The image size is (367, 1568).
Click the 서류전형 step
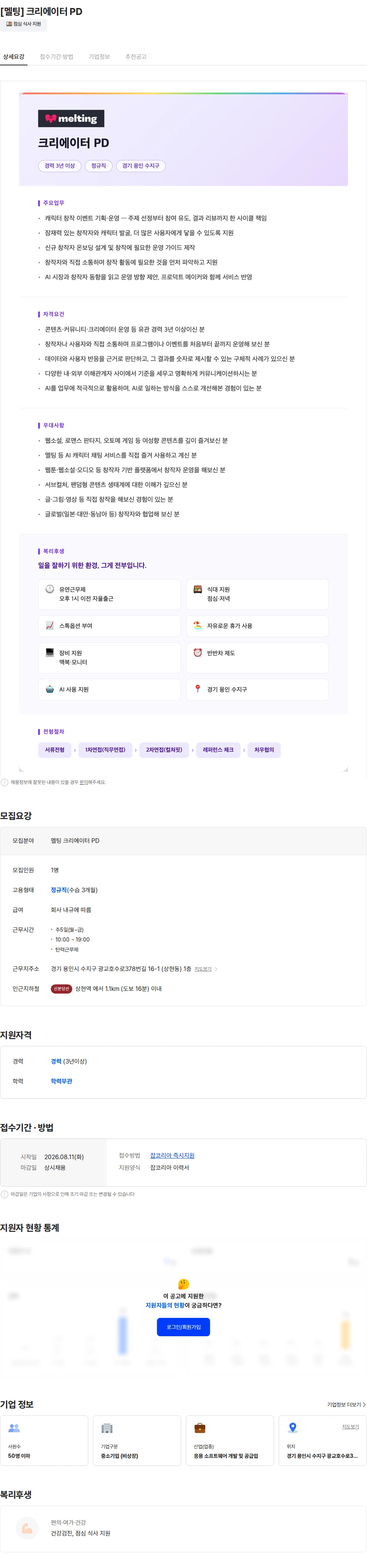point(55,750)
